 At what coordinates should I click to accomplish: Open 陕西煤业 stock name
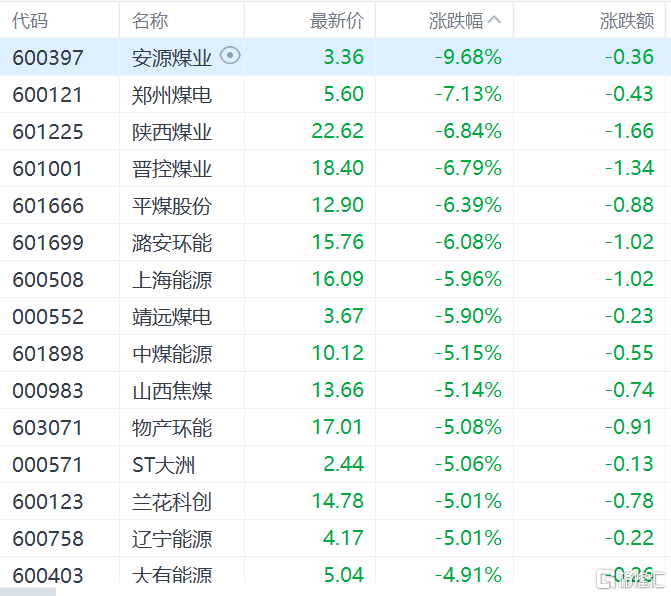coord(172,132)
